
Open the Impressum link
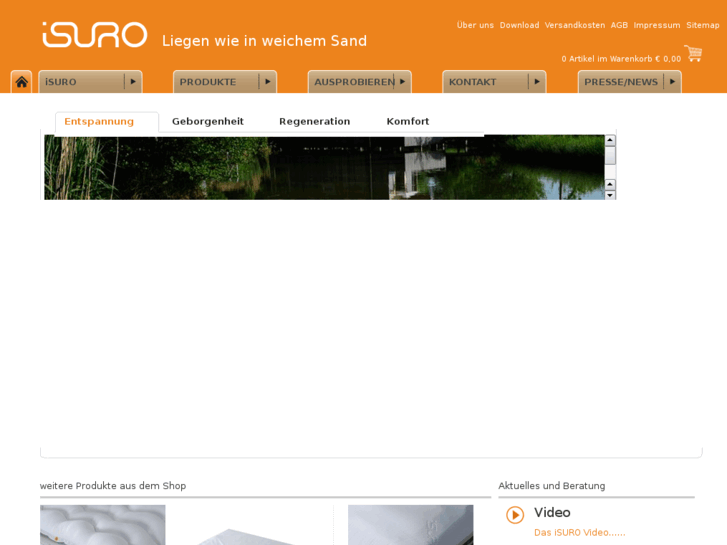657,25
